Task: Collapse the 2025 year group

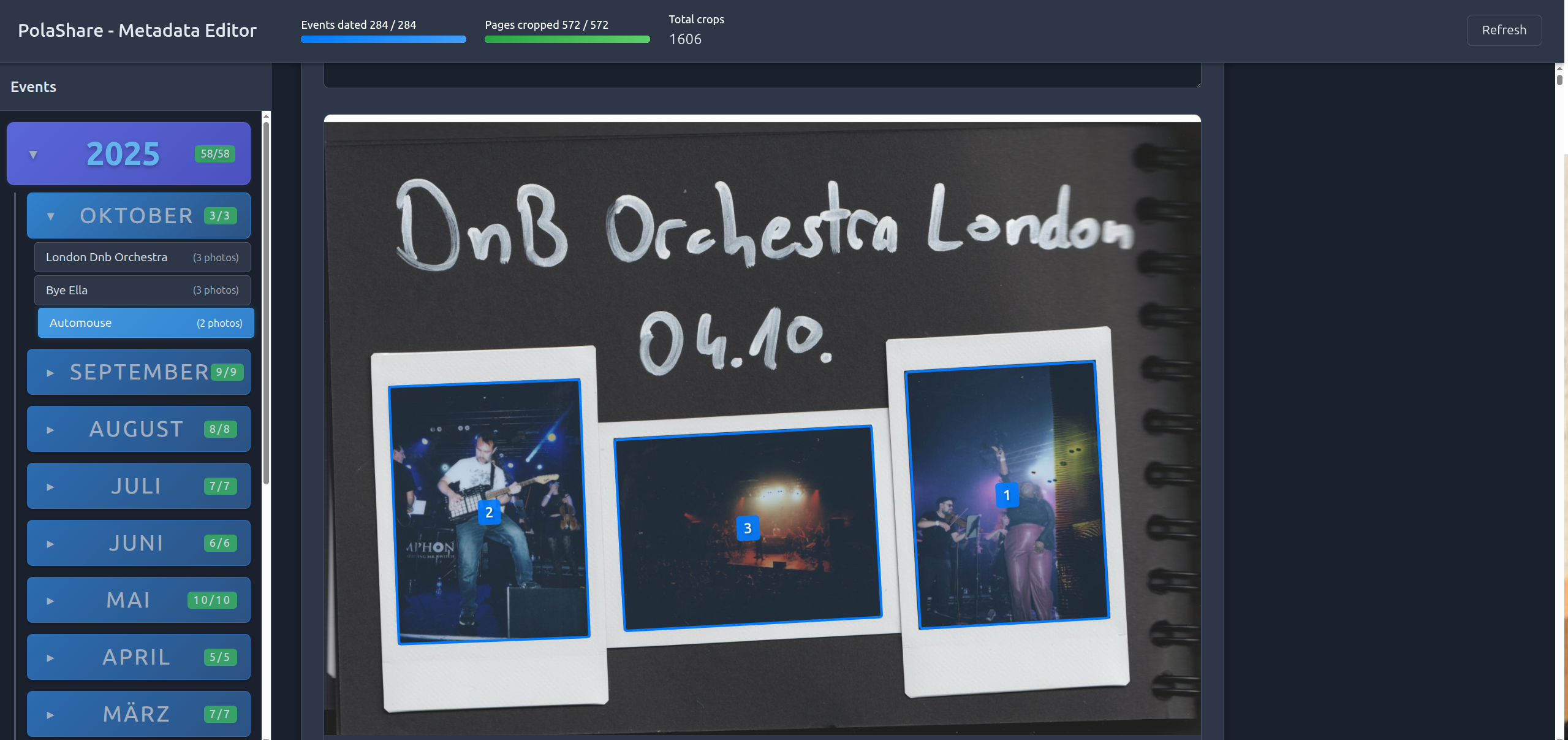Action: point(32,154)
